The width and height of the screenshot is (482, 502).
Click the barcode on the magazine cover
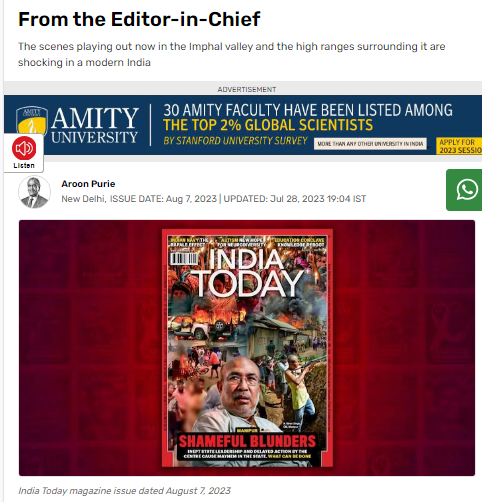point(184,259)
